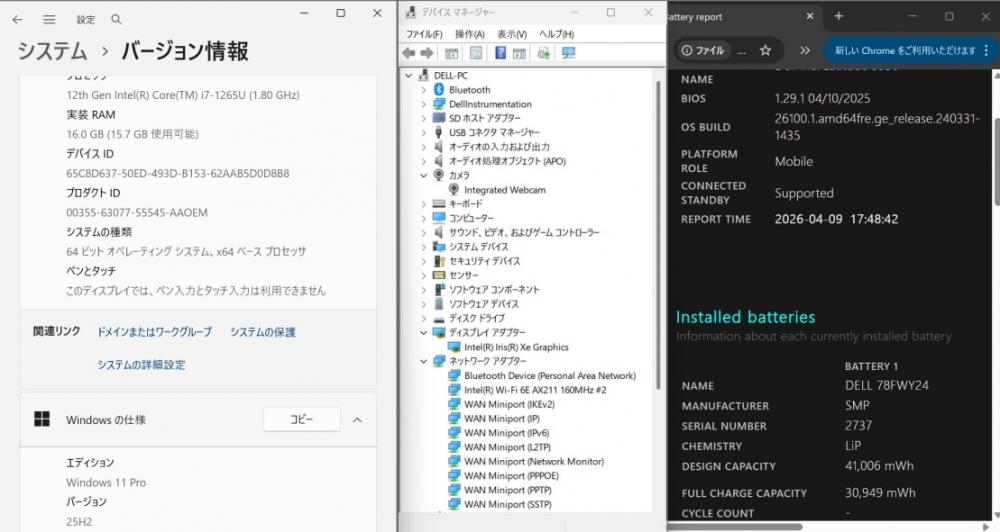Select WAN Miniport (Network Monitor) adapter
The width and height of the screenshot is (1000, 532).
click(534, 461)
